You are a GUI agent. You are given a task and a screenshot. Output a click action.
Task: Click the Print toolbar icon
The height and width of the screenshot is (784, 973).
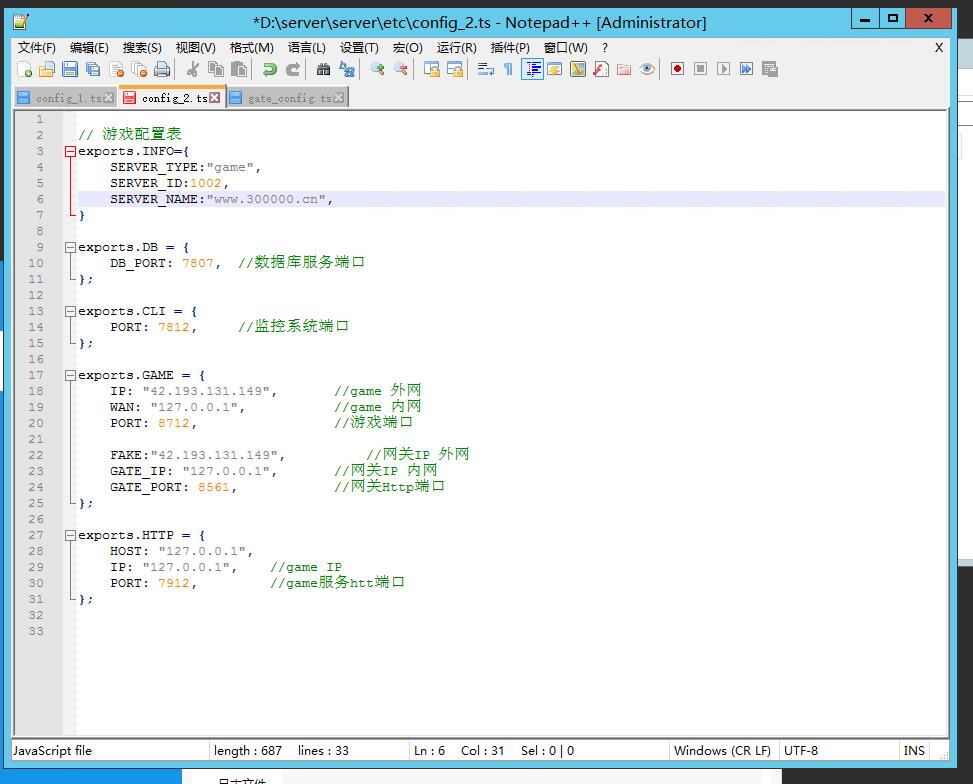click(162, 69)
